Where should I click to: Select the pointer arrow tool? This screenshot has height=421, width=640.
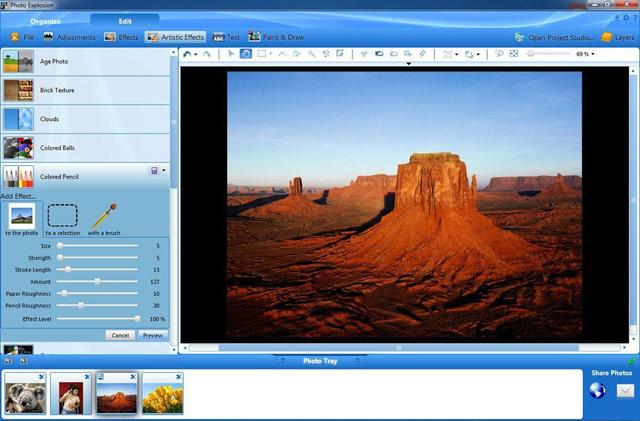pyautogui.click(x=231, y=53)
